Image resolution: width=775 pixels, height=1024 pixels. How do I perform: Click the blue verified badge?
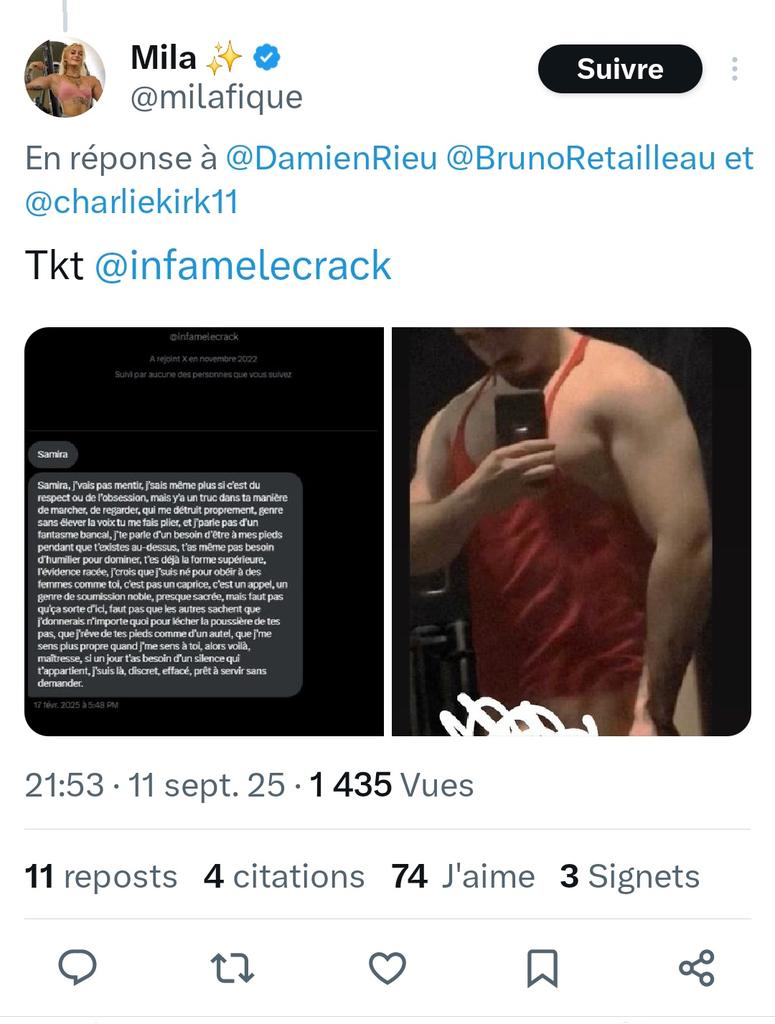click(266, 57)
